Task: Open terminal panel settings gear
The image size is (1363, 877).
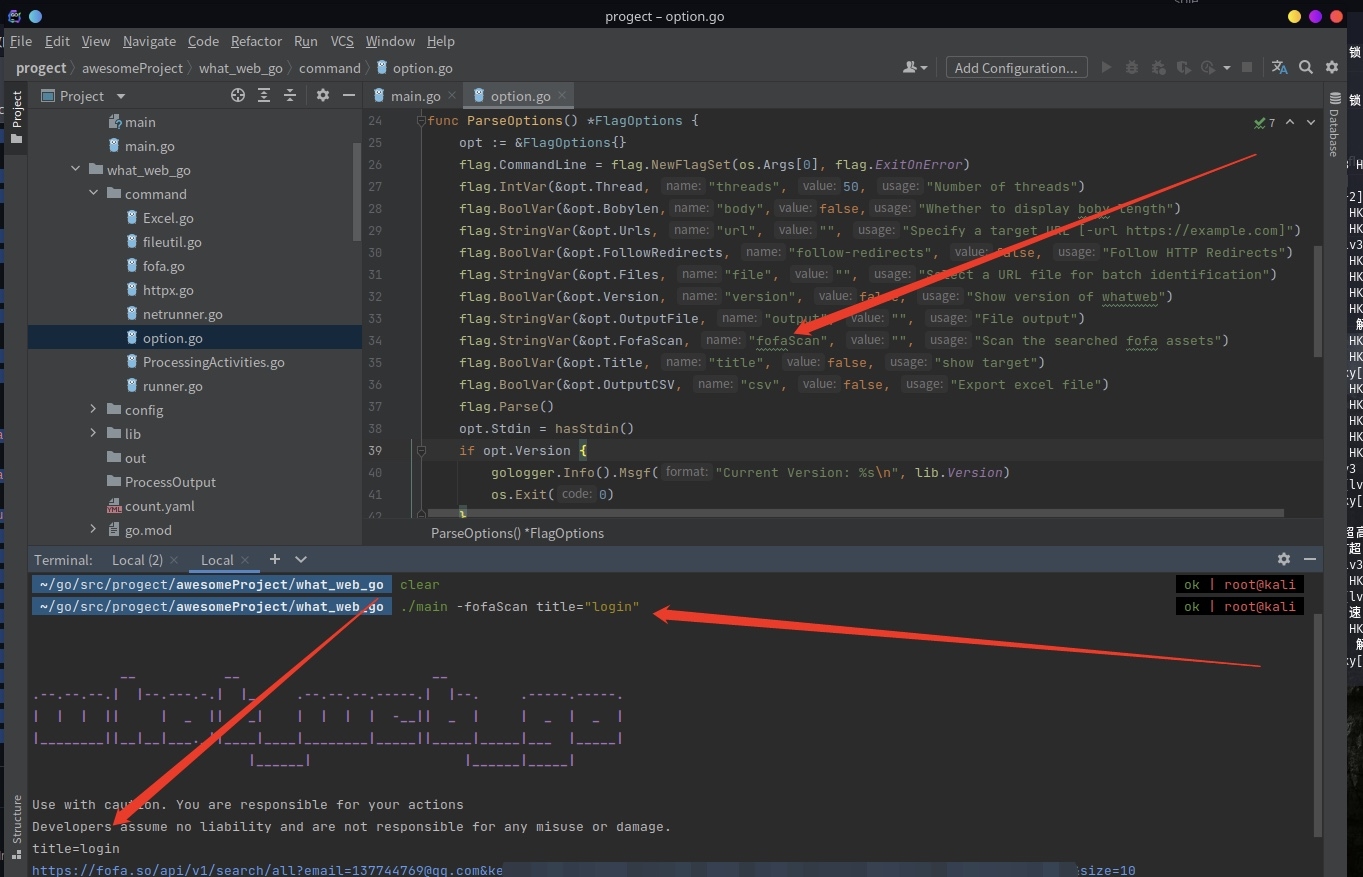Action: point(1284,559)
